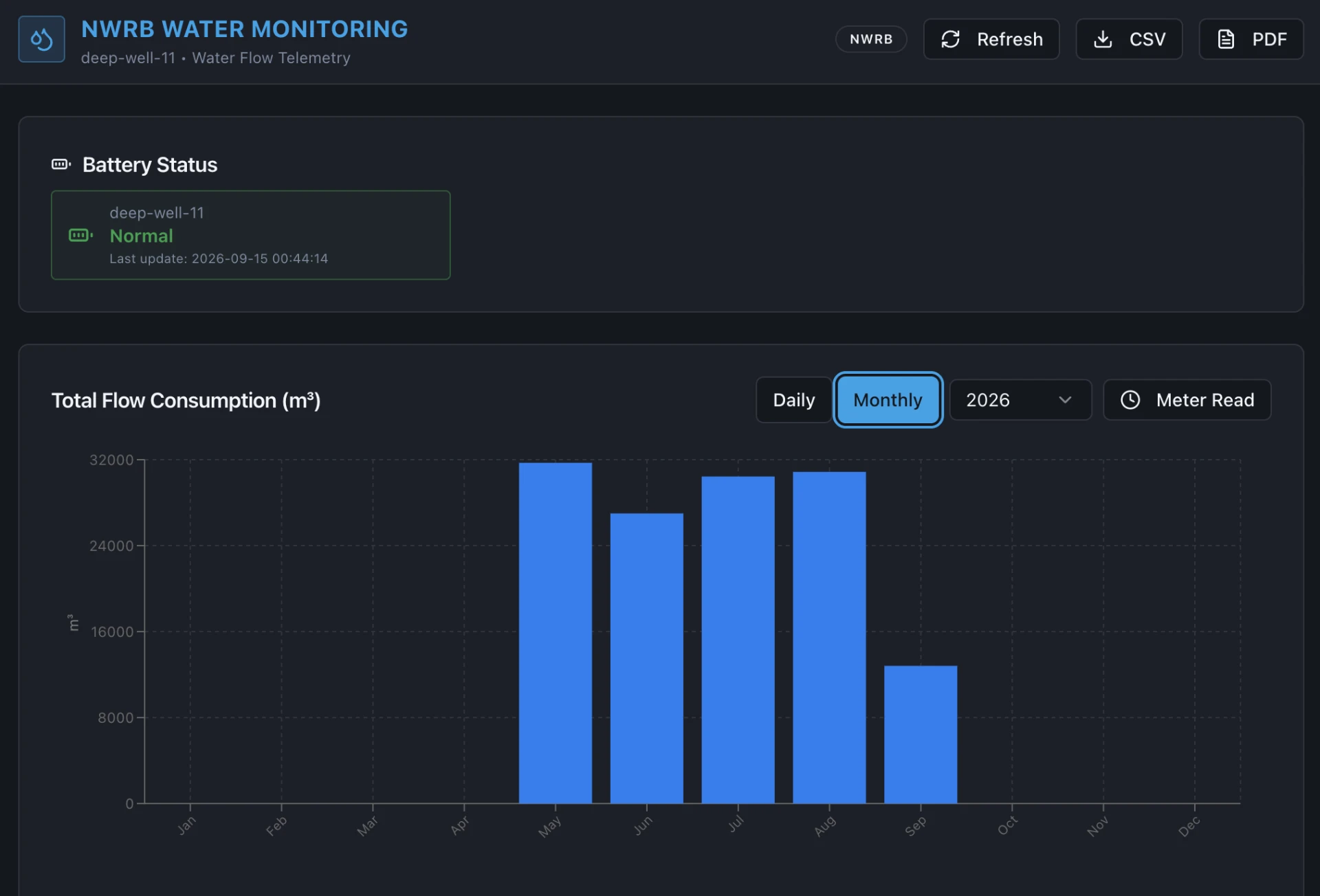The height and width of the screenshot is (896, 1320).
Task: Click the PDF document icon
Action: 1226,39
